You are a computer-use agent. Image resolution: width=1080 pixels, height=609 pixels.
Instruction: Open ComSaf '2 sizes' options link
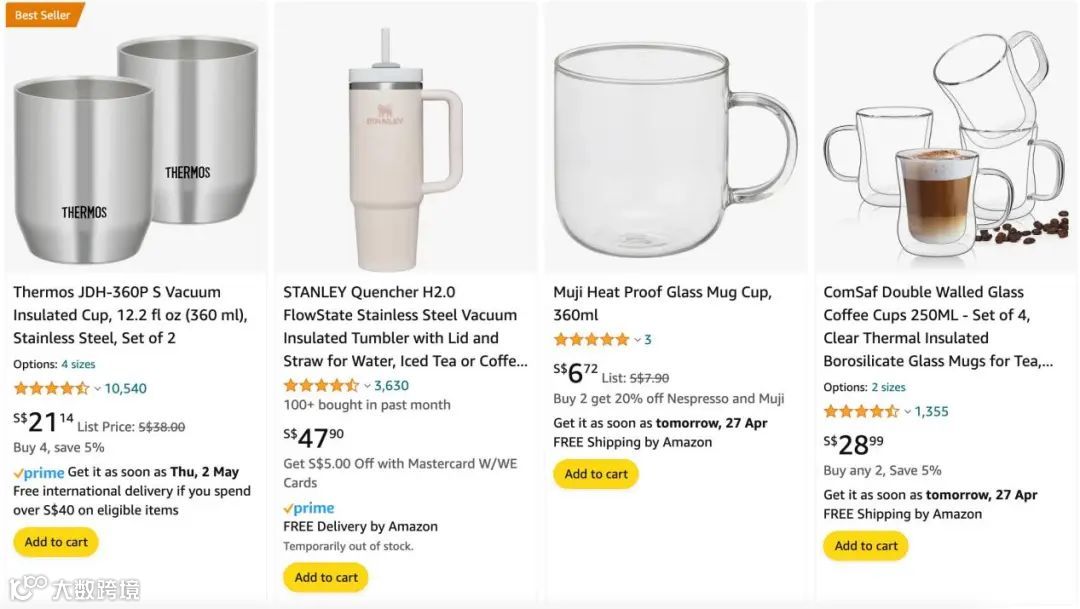tap(888, 387)
